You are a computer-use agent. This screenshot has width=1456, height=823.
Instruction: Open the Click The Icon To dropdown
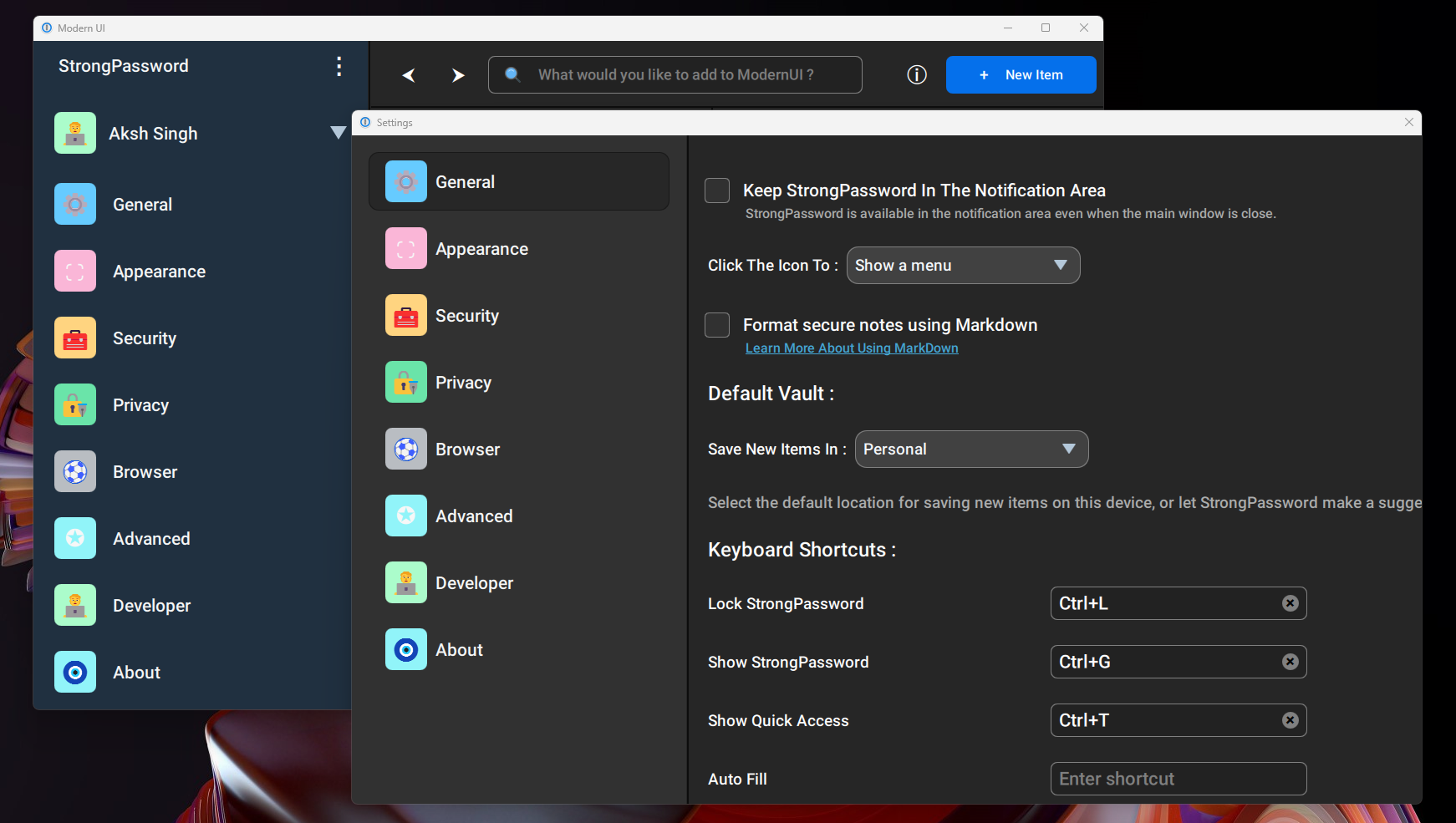[x=963, y=266]
